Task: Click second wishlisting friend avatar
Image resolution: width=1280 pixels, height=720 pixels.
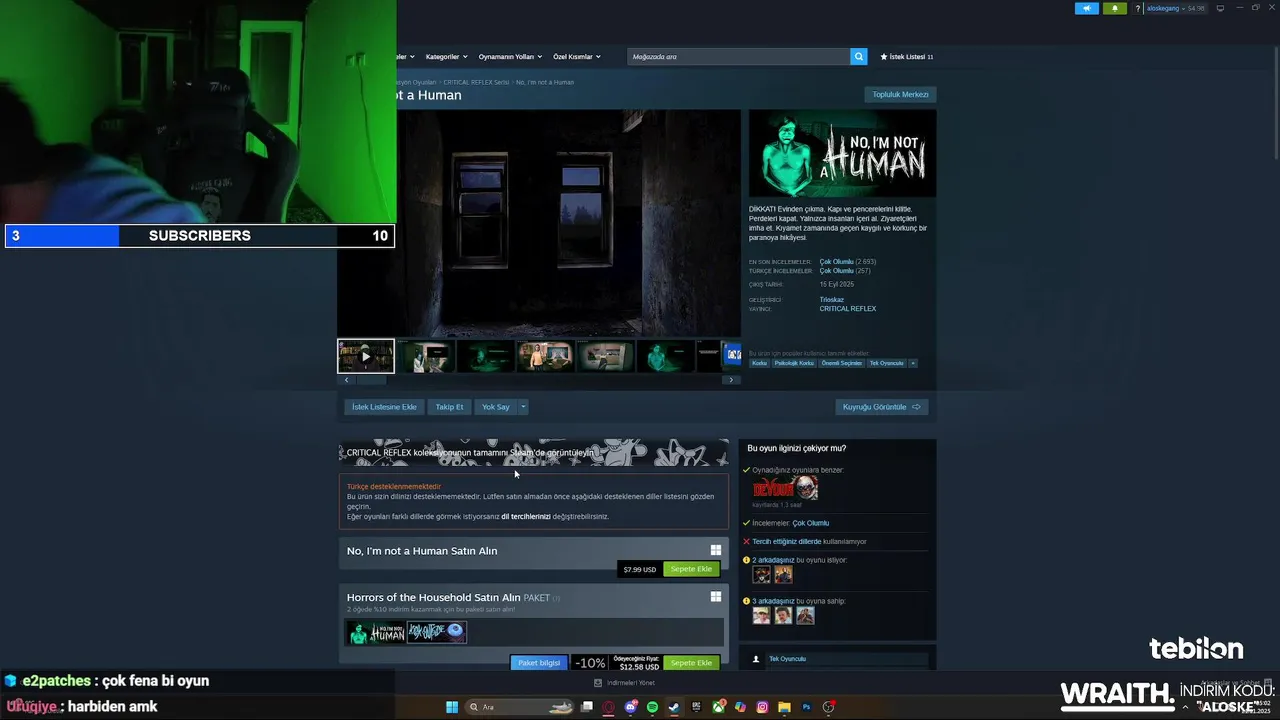Action: 783,574
